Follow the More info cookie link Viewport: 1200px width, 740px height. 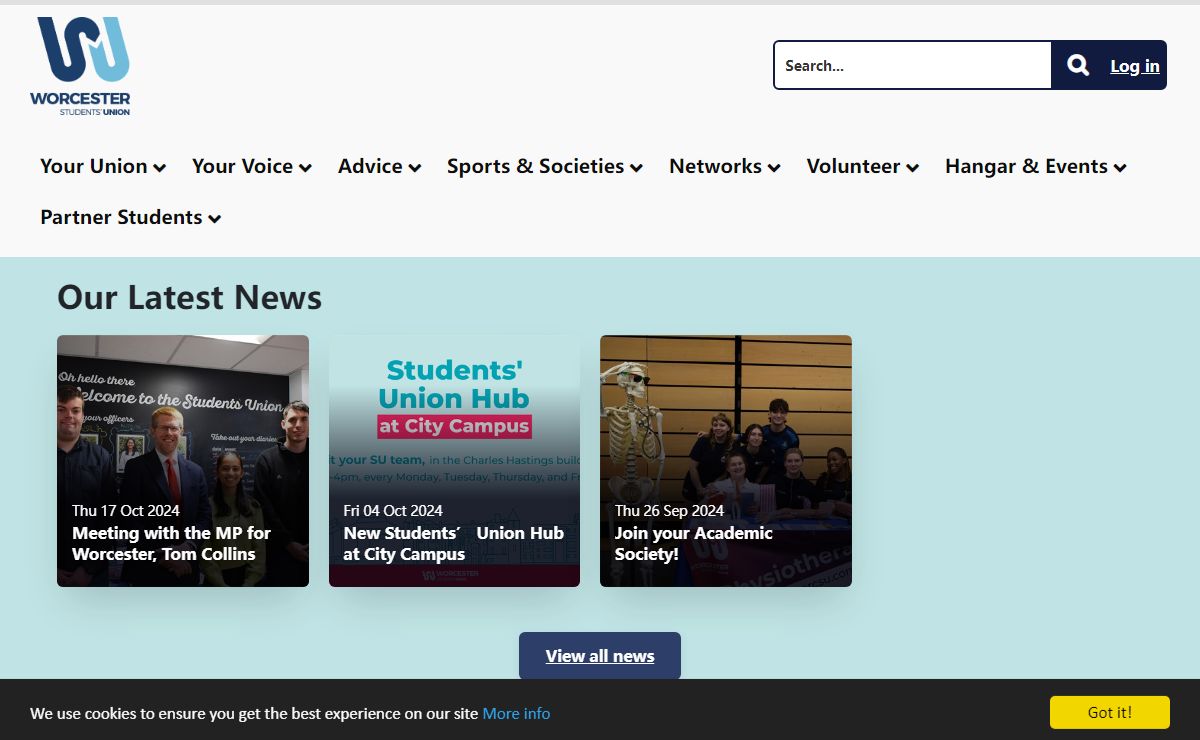(x=516, y=713)
